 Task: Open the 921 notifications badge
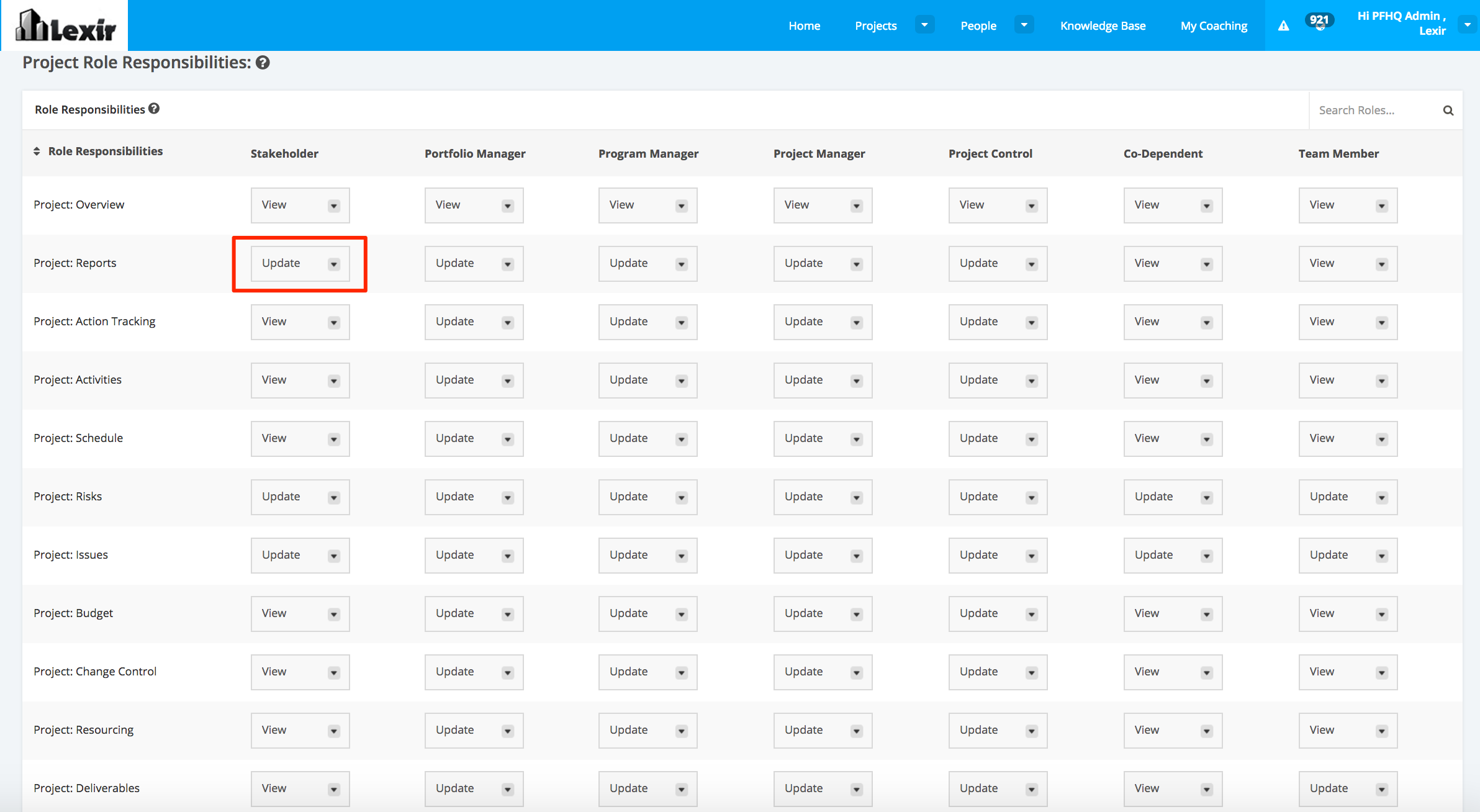point(1319,21)
